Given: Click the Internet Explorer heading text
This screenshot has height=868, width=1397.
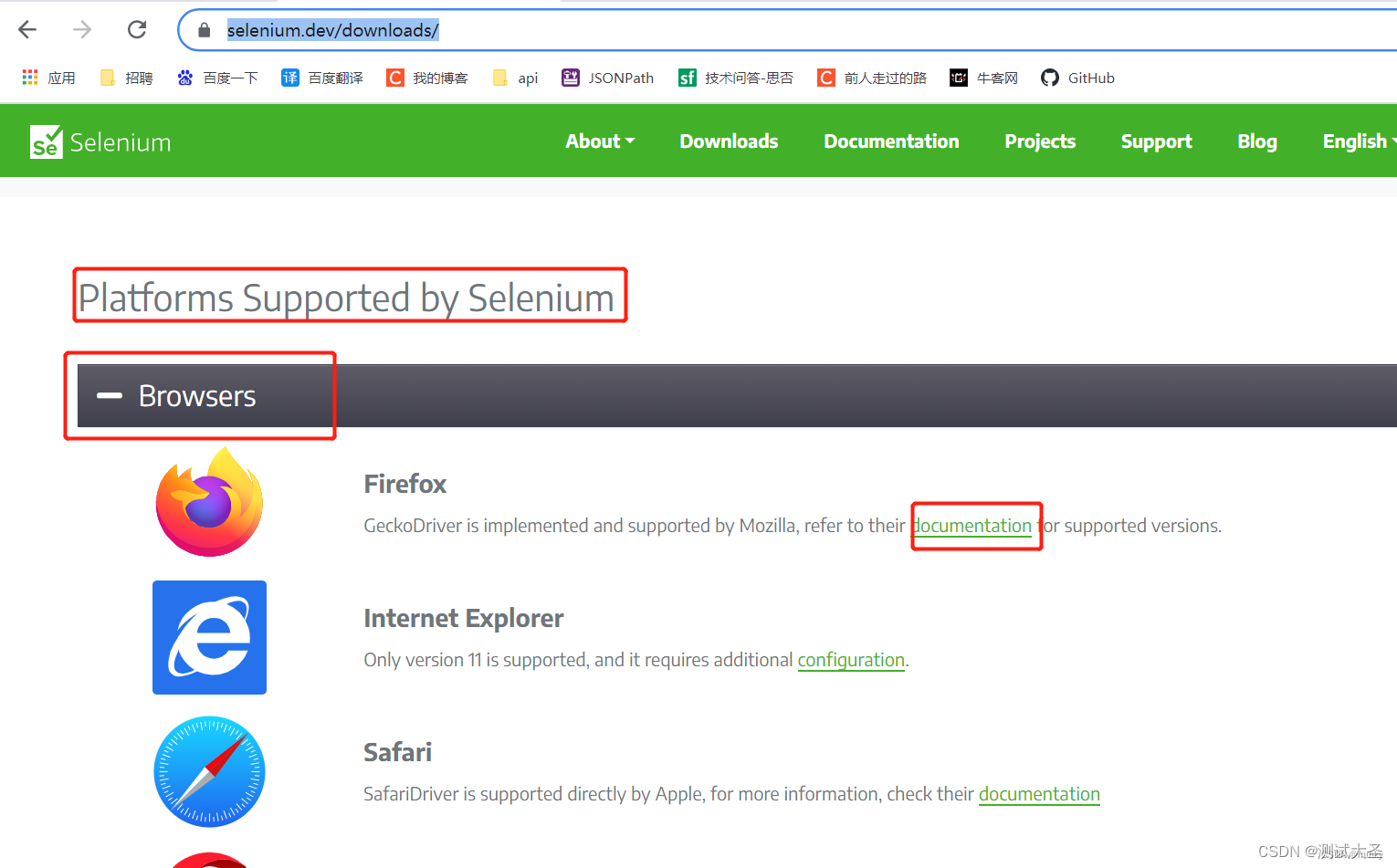Looking at the screenshot, I should coord(464,618).
